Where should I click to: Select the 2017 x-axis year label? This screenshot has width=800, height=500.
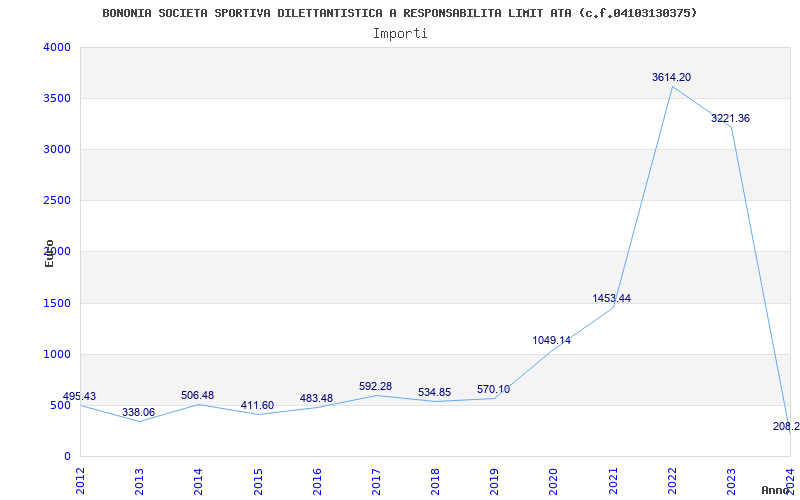click(376, 481)
